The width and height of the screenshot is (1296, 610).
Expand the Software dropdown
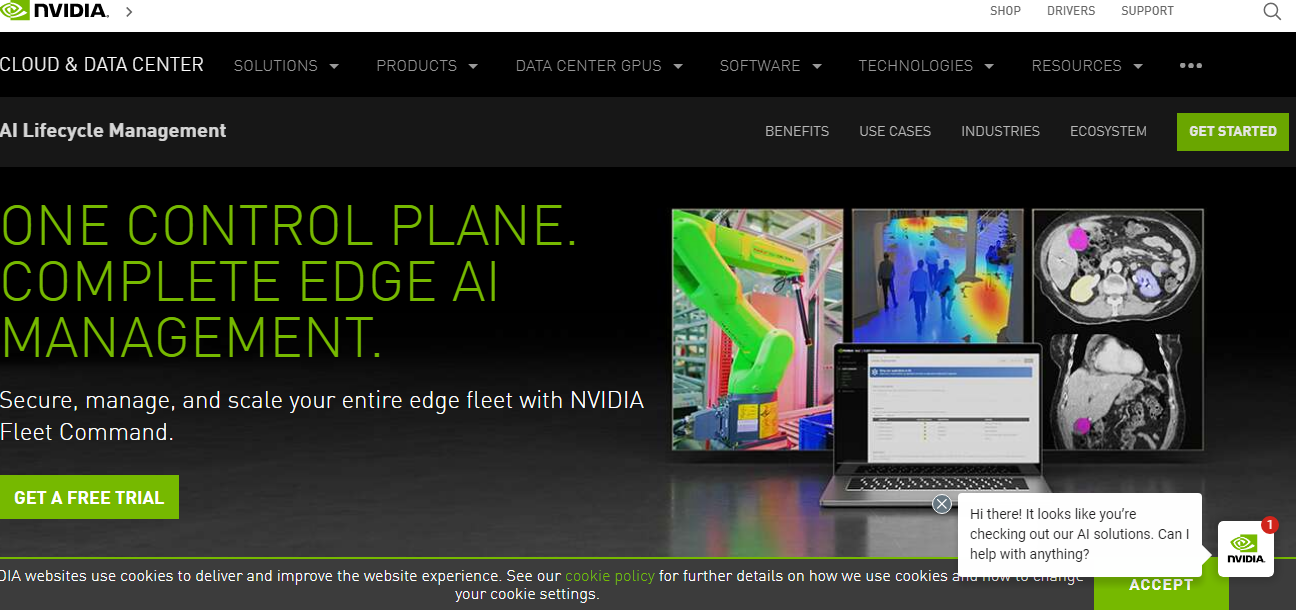771,65
